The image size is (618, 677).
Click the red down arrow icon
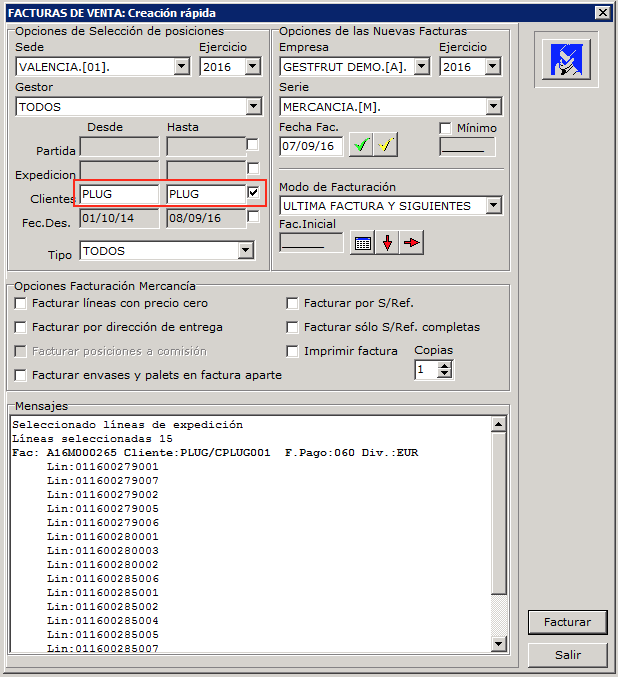pyautogui.click(x=387, y=243)
